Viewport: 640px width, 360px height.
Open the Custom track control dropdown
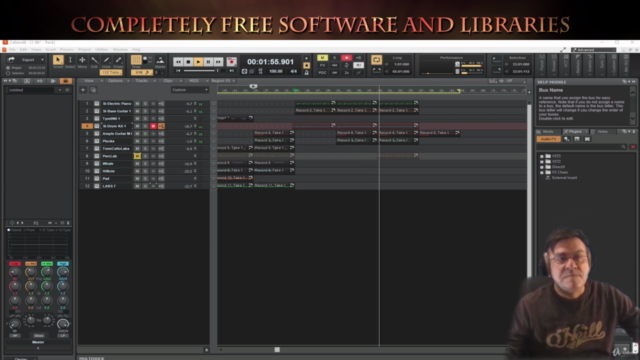coord(190,90)
